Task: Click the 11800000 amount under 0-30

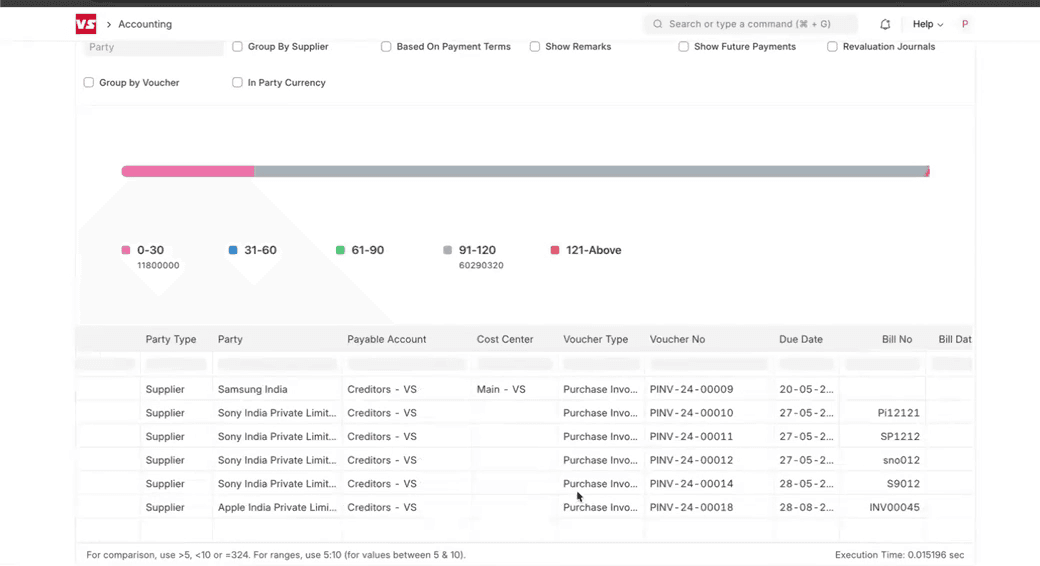Action: click(x=158, y=265)
